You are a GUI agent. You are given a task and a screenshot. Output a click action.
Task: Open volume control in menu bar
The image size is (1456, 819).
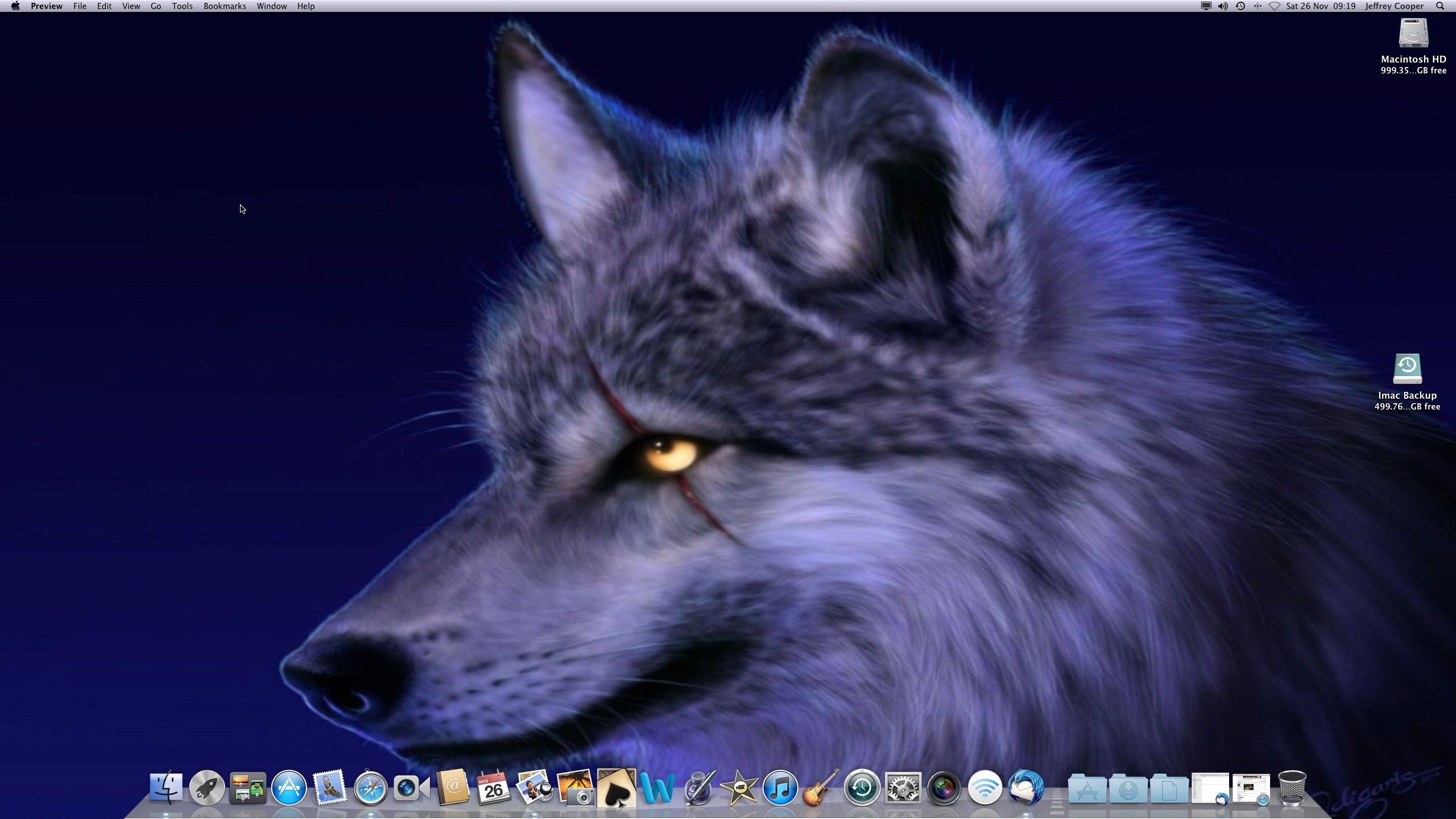coord(1223,6)
